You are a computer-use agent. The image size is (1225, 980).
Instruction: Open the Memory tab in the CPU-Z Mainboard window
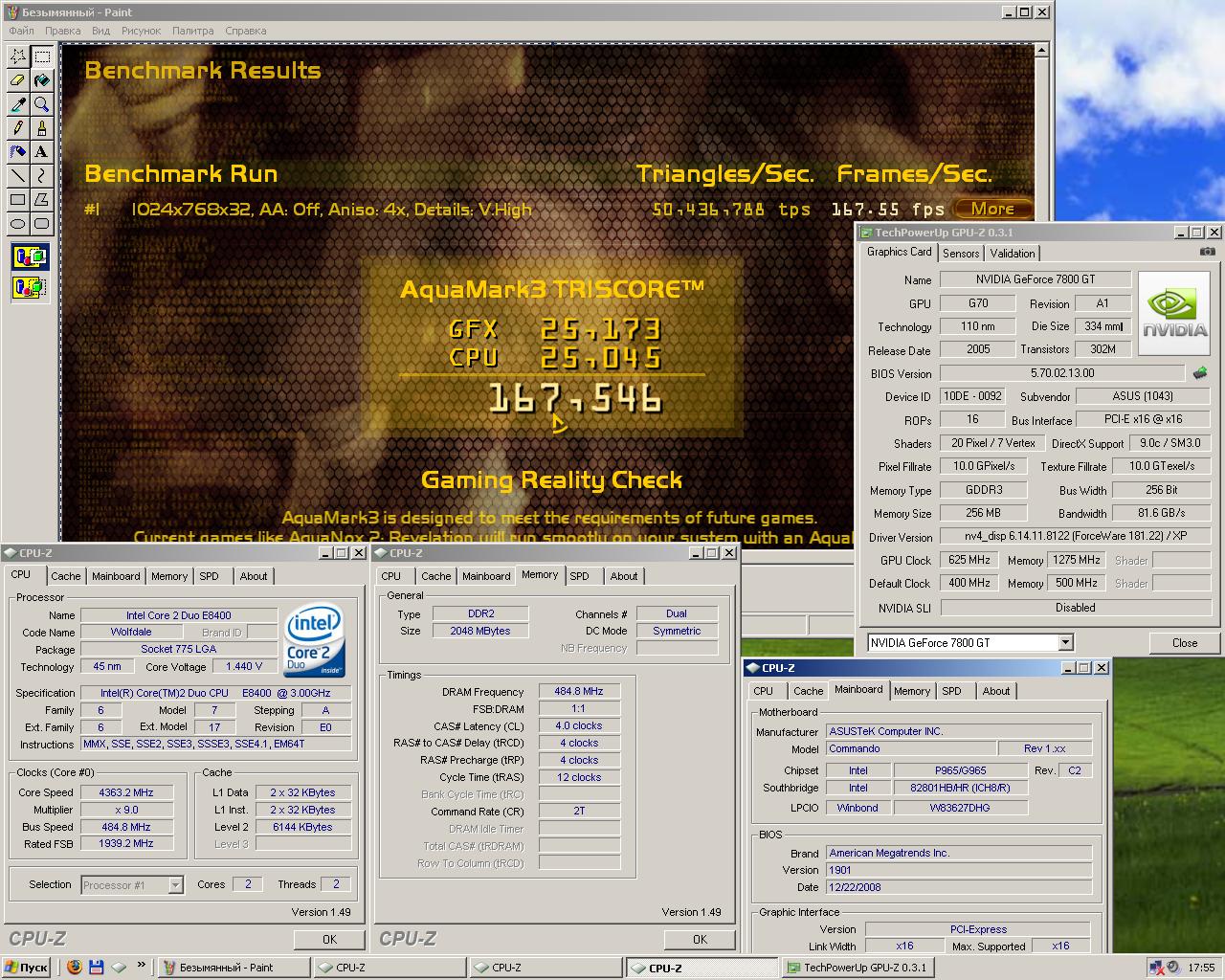click(x=912, y=691)
